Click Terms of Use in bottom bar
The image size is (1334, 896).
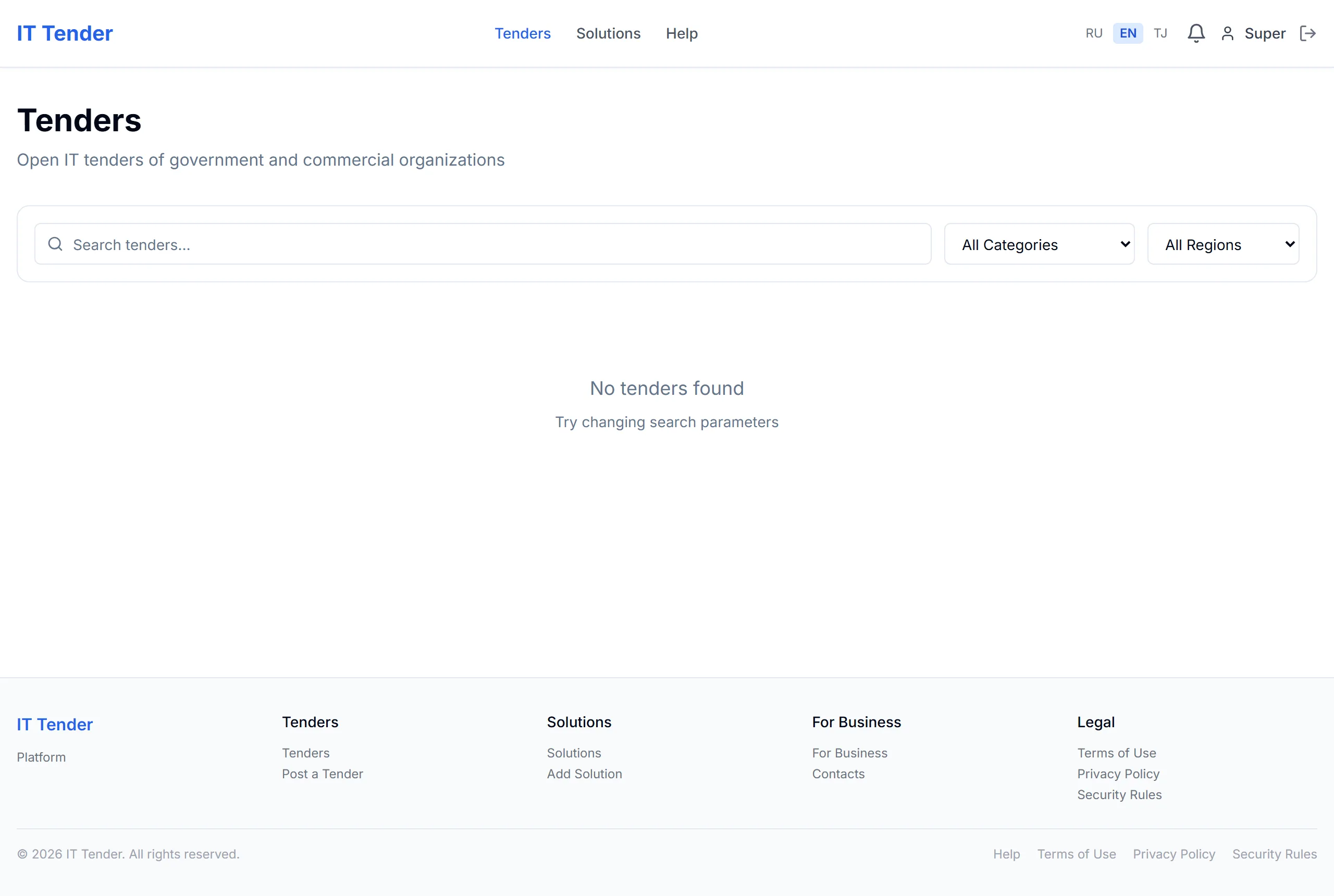(1076, 854)
